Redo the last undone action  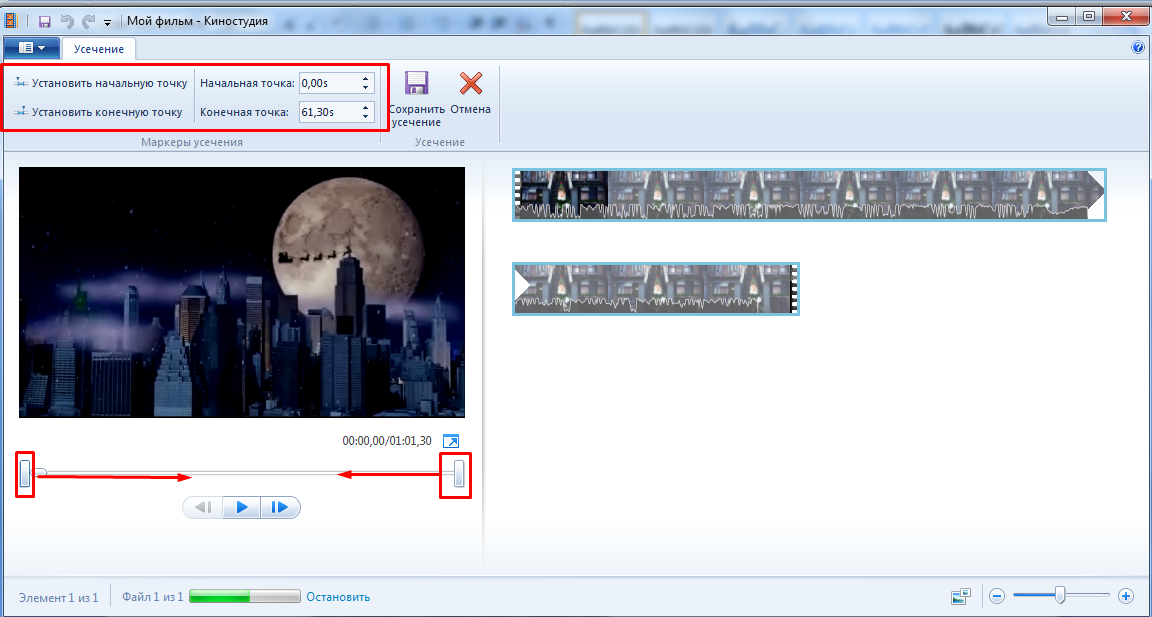87,21
